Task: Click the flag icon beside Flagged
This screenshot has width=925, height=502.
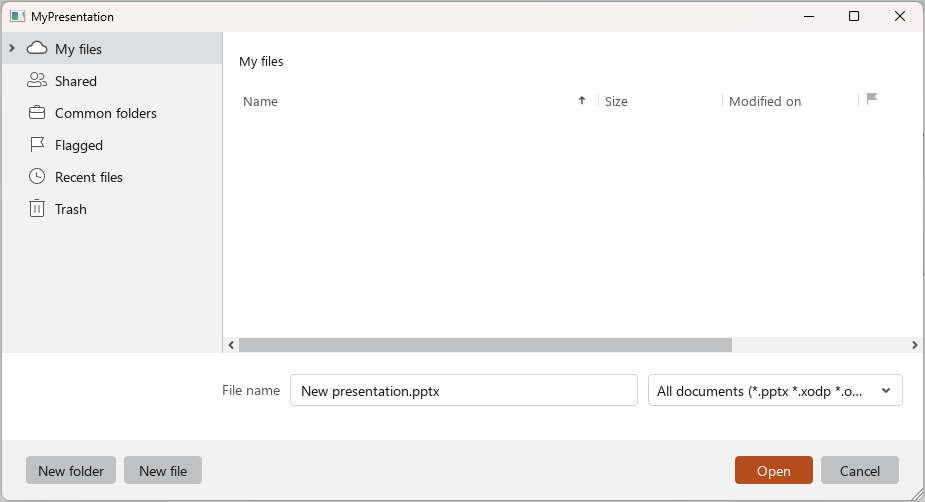Action: click(x=37, y=145)
